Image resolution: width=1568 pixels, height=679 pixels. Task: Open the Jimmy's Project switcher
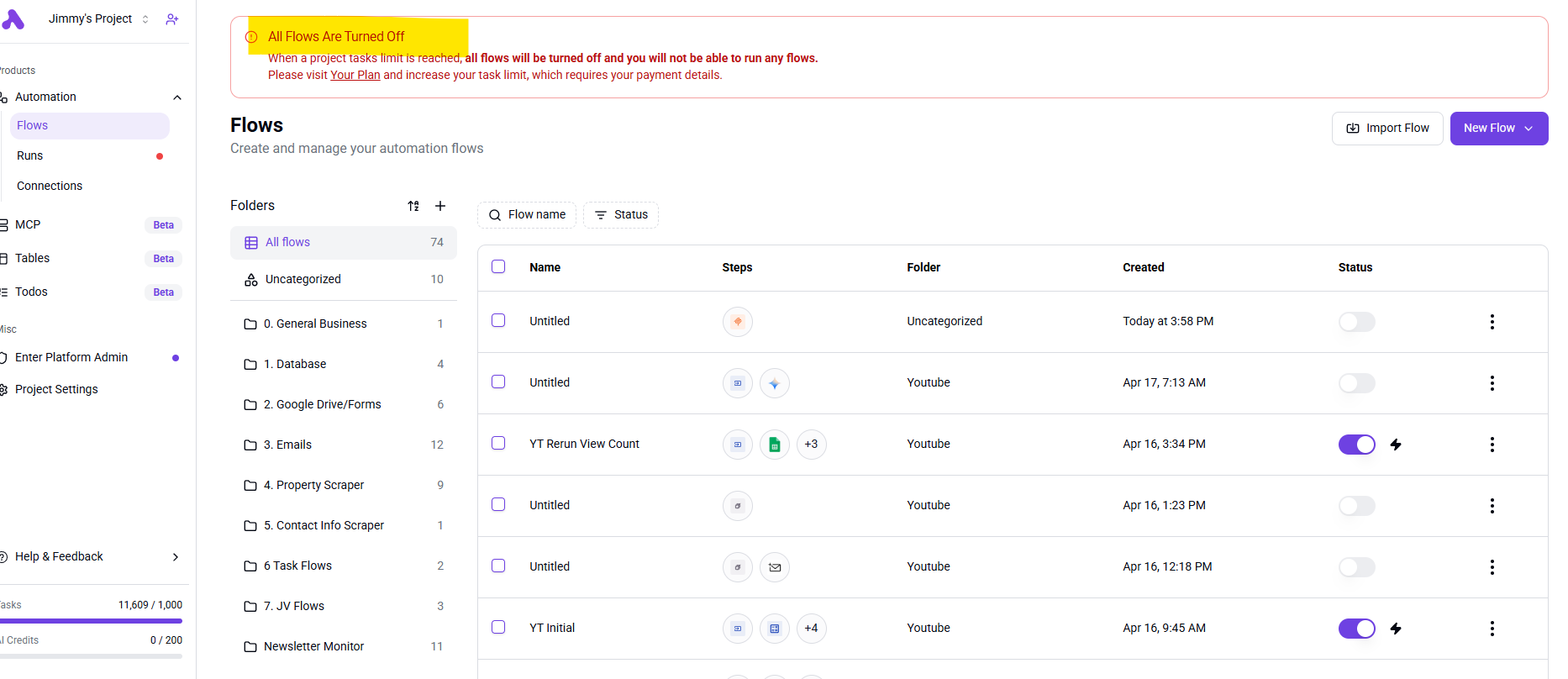click(98, 18)
